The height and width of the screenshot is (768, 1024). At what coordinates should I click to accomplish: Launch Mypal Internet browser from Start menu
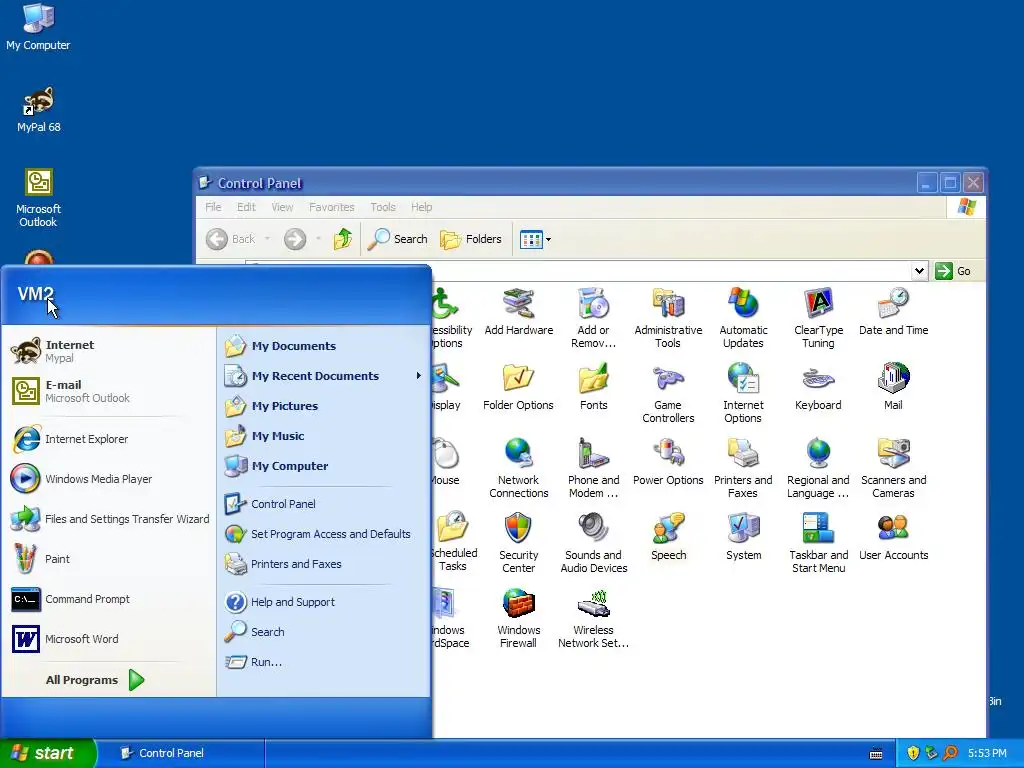[110, 351]
